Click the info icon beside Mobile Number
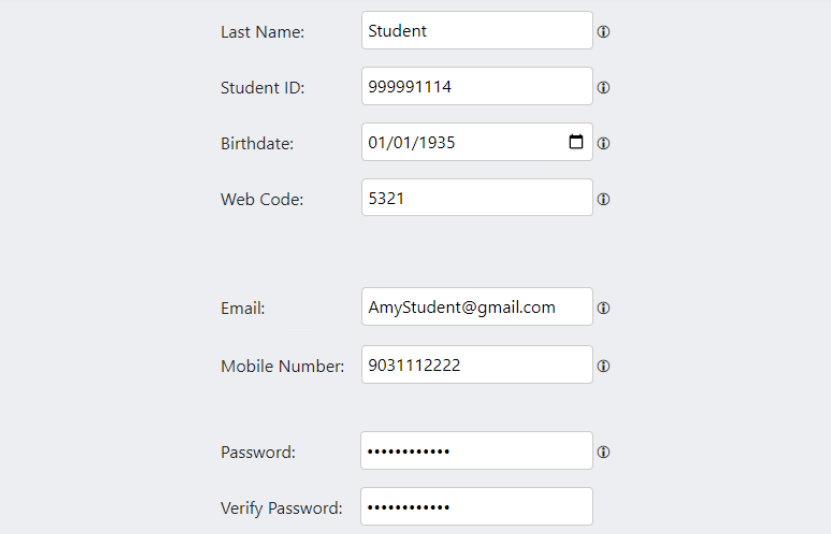 coord(604,367)
